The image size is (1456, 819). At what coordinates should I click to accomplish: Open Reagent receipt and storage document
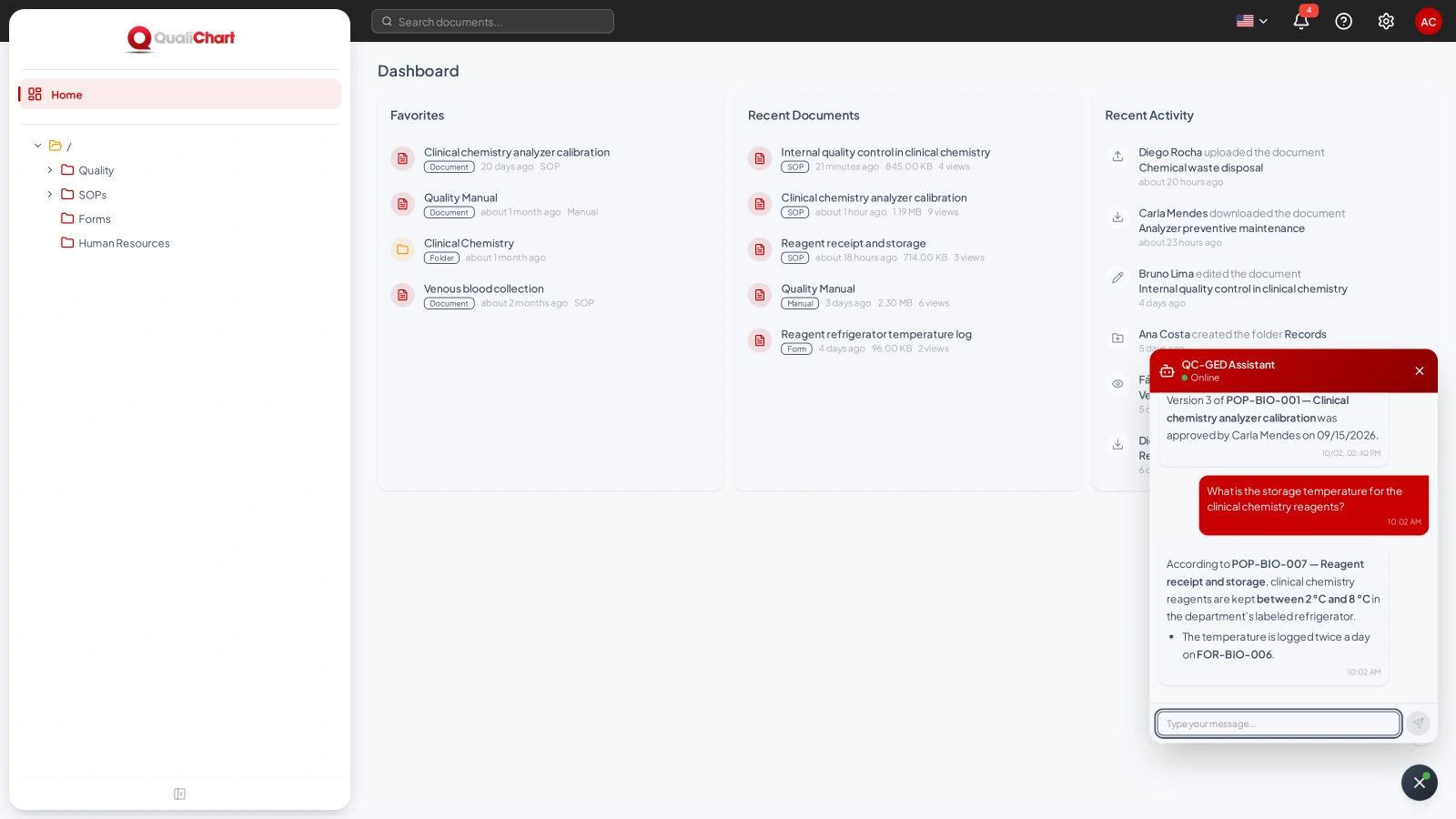point(854,243)
